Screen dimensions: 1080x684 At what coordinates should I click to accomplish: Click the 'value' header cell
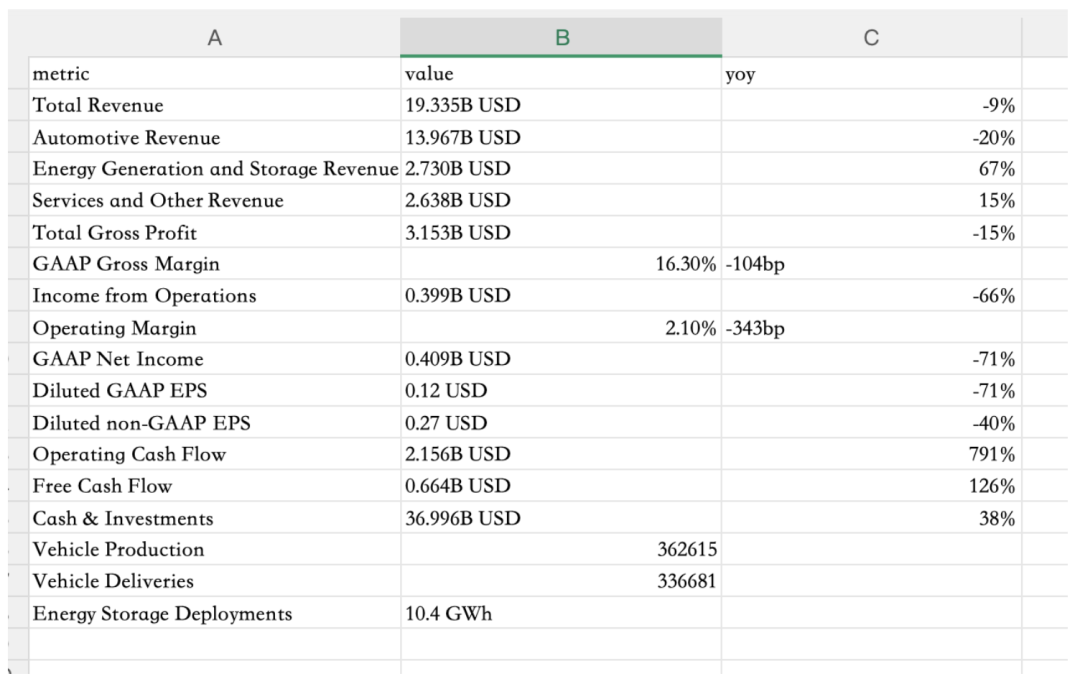point(561,74)
